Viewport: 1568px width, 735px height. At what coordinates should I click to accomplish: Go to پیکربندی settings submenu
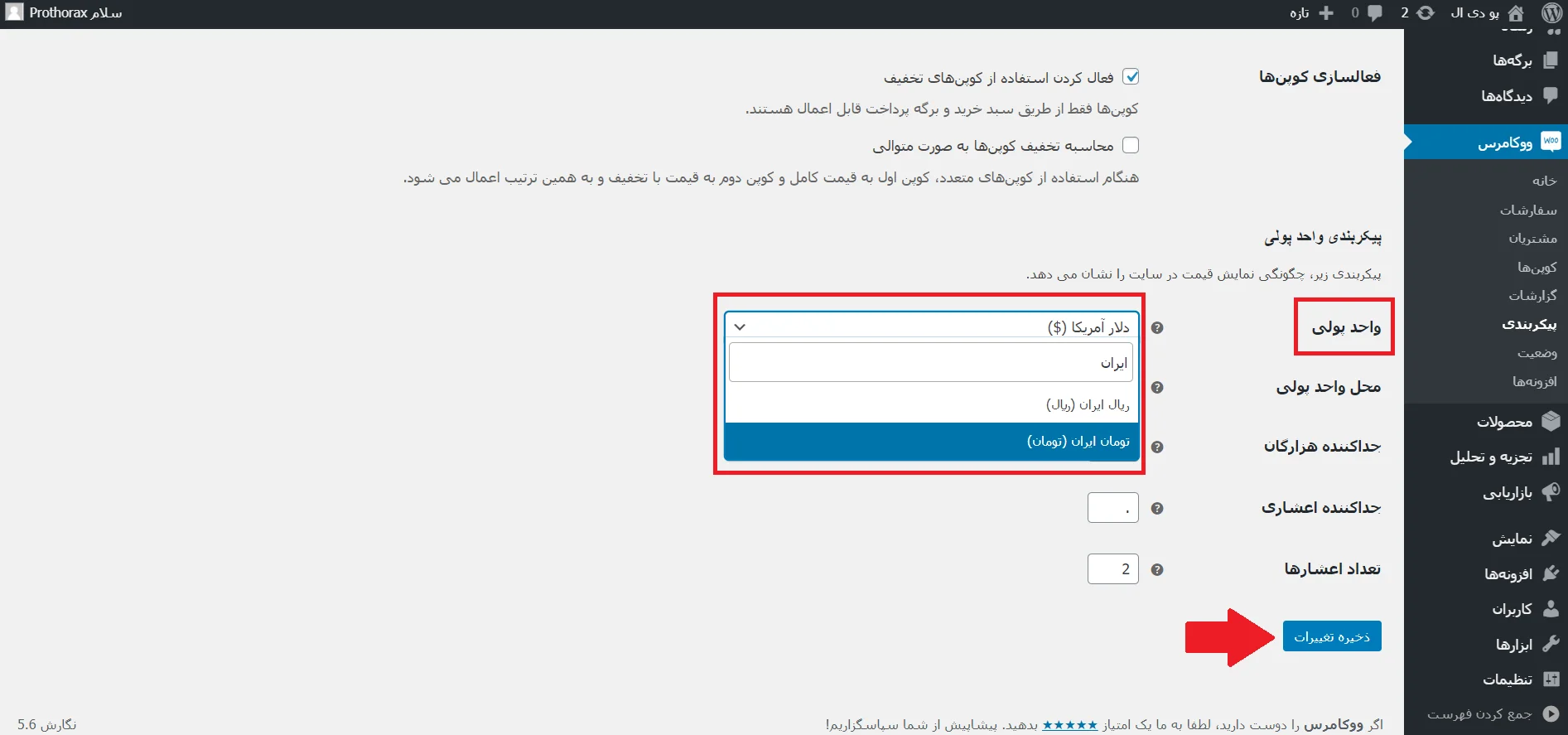1529,324
